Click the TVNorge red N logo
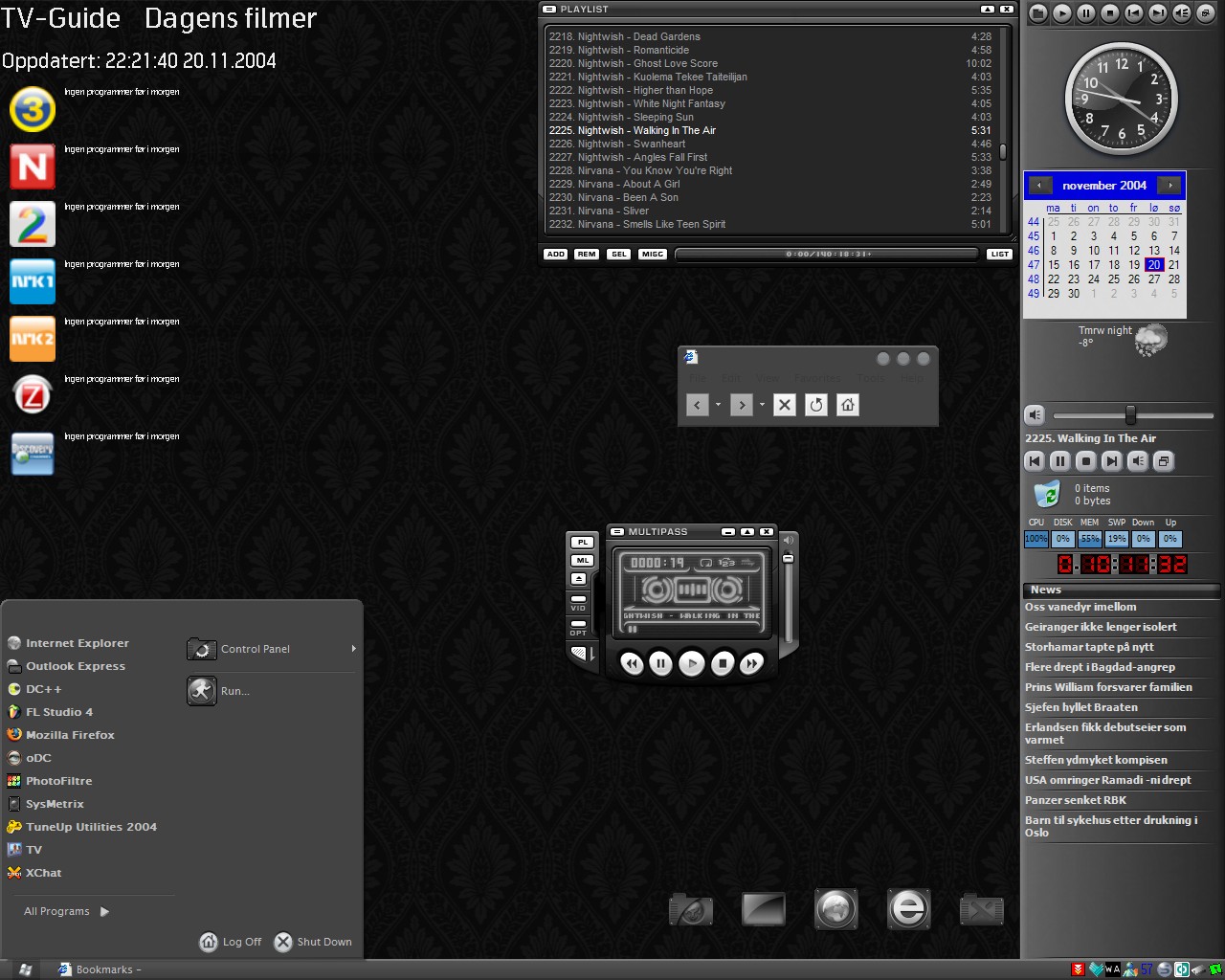The image size is (1225, 980). point(33,167)
